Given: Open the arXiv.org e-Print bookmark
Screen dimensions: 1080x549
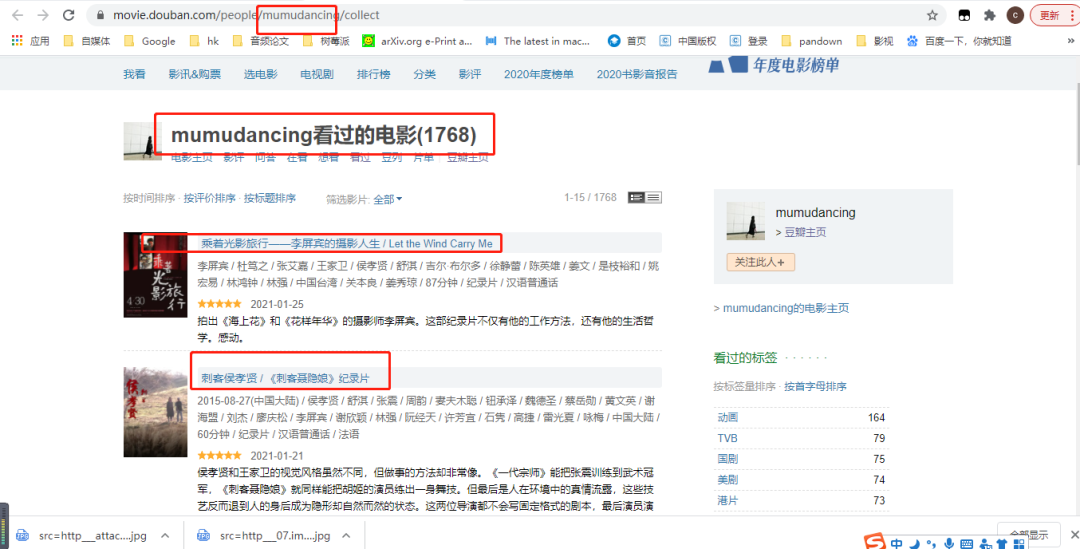Looking at the screenshot, I should click(x=417, y=41).
